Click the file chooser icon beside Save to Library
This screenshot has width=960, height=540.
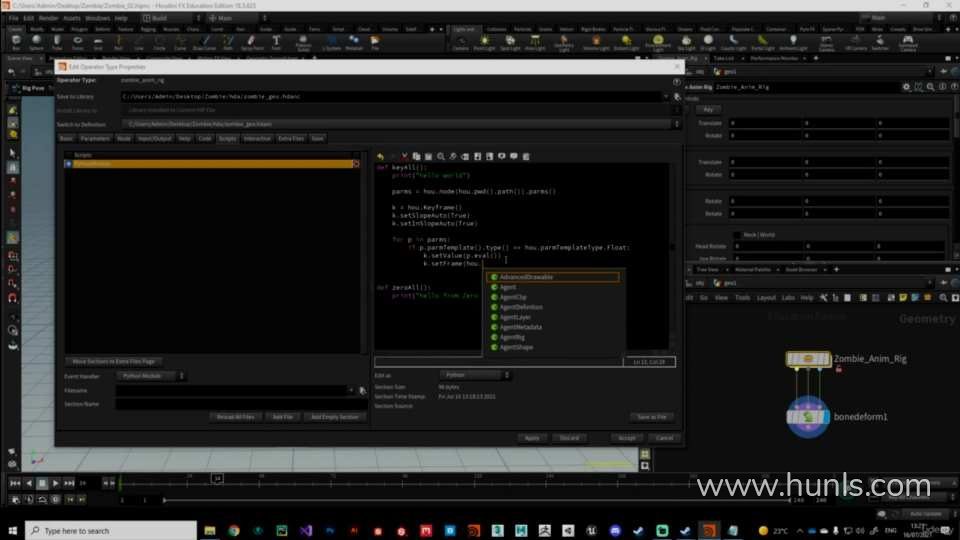[x=677, y=97]
